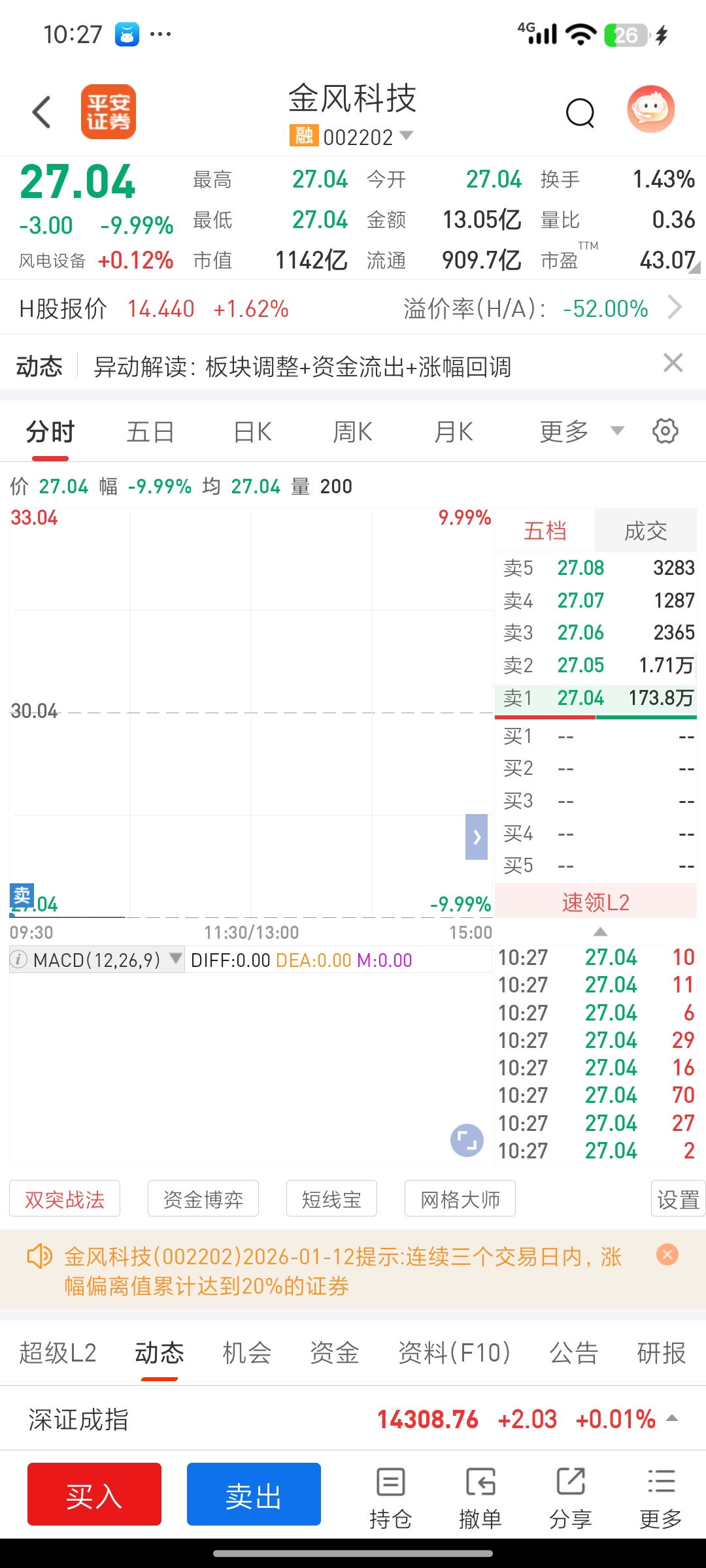The width and height of the screenshot is (706, 1568).
Task: Open 资金博弈 tool
Action: [203, 1199]
